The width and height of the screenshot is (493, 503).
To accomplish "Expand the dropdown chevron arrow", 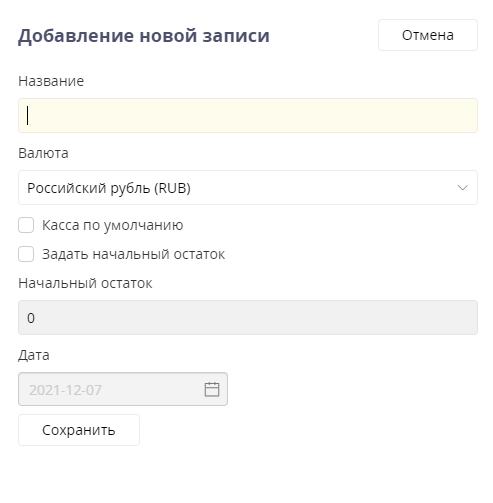I will [462, 188].
